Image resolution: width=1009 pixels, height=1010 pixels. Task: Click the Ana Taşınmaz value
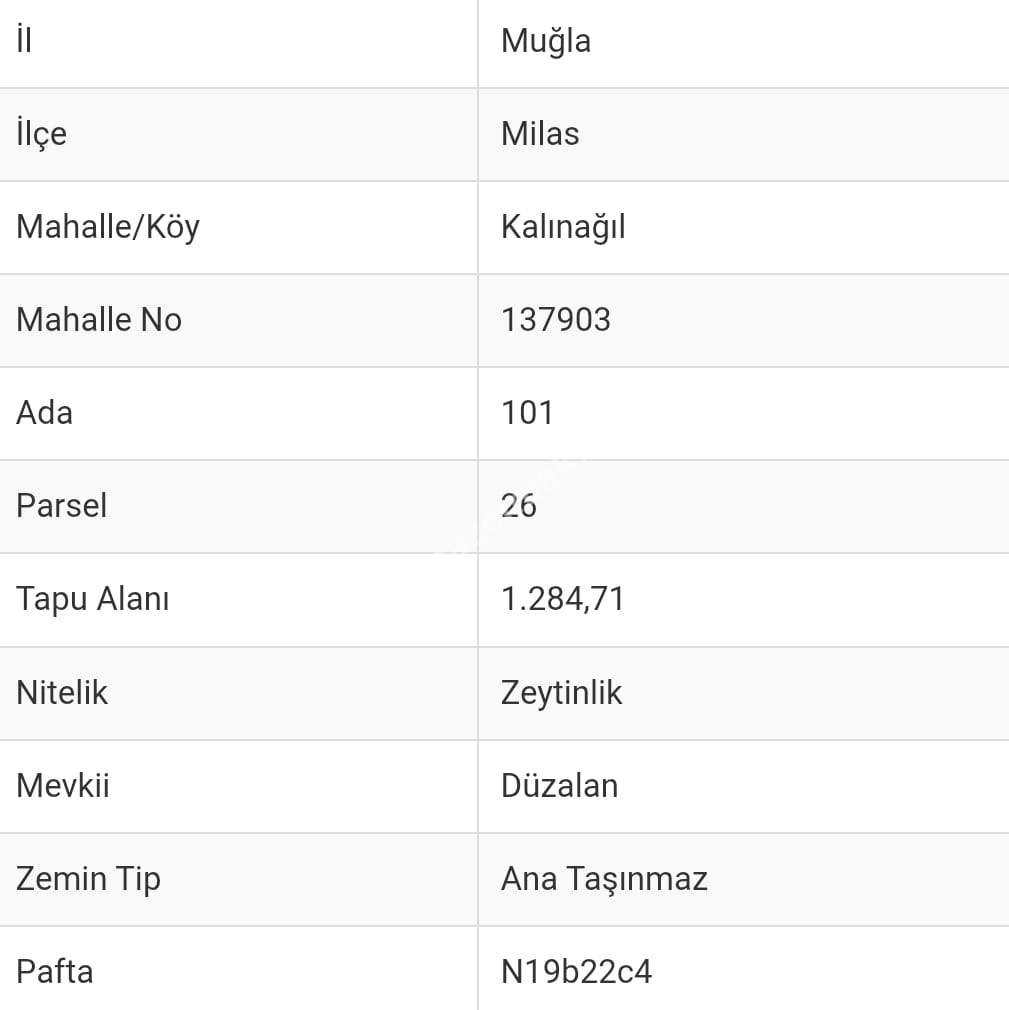(604, 878)
